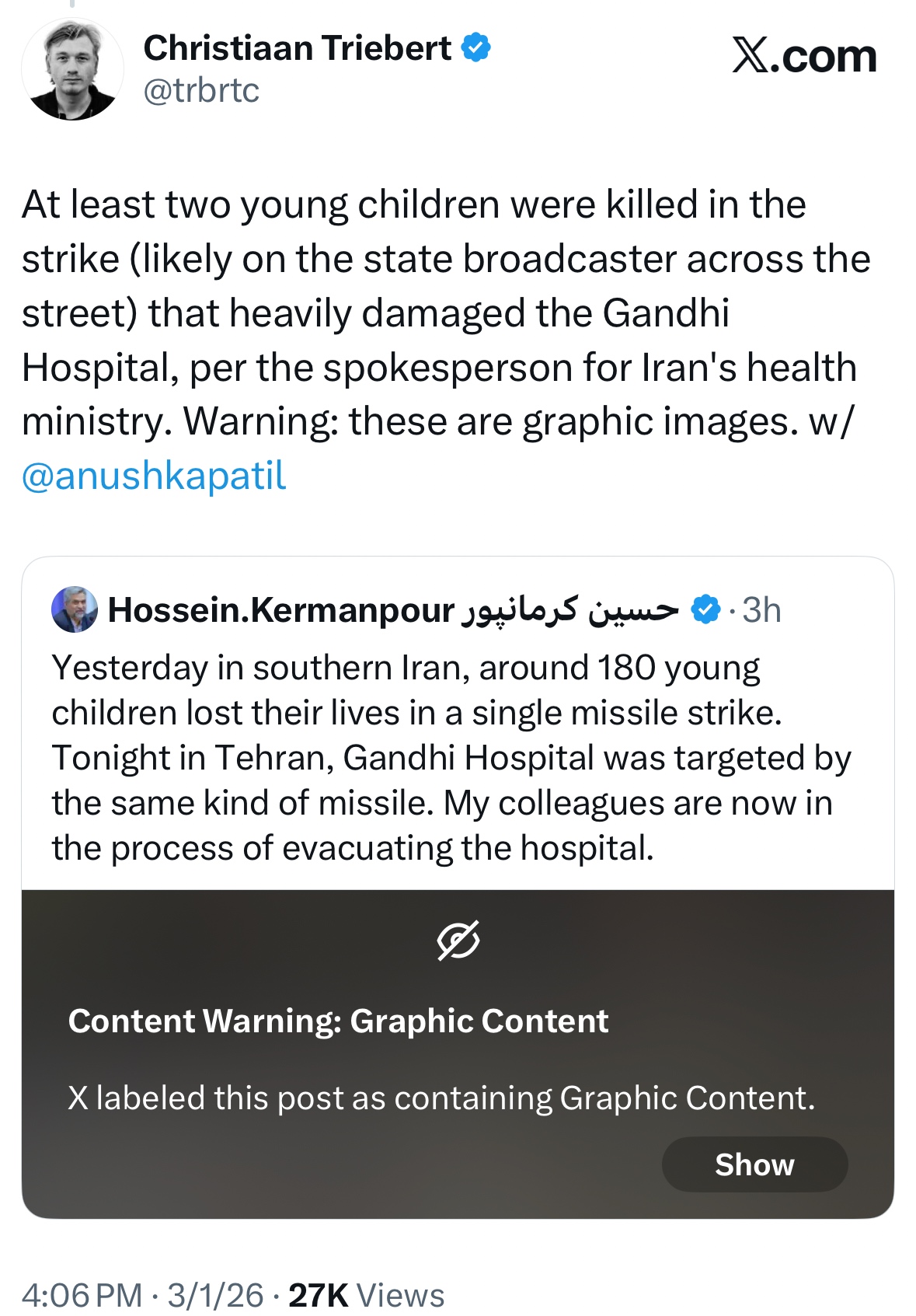The width and height of the screenshot is (916, 1316).
Task: Click the 3/1/26 post date
Action: click(215, 1295)
